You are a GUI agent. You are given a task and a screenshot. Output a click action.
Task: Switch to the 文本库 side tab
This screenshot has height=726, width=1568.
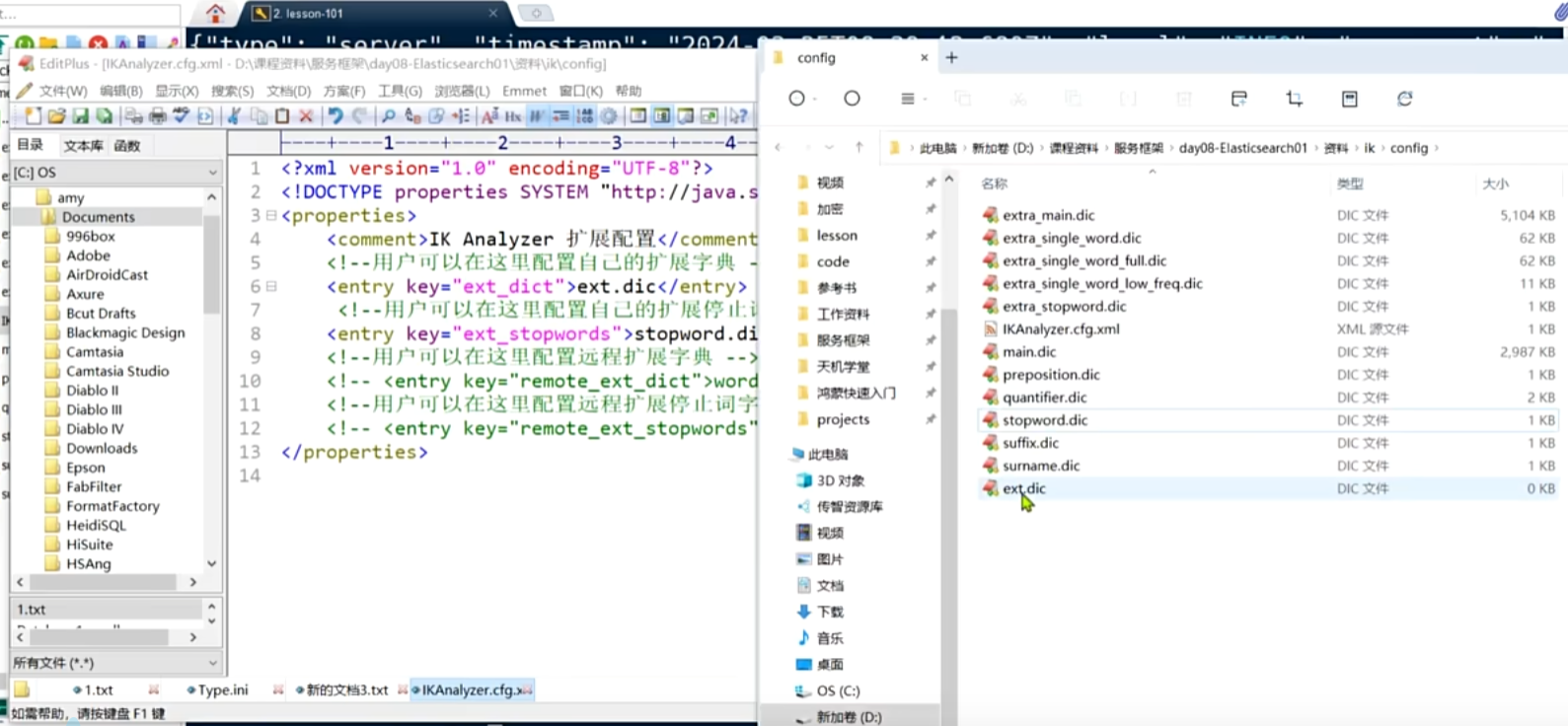(x=83, y=145)
